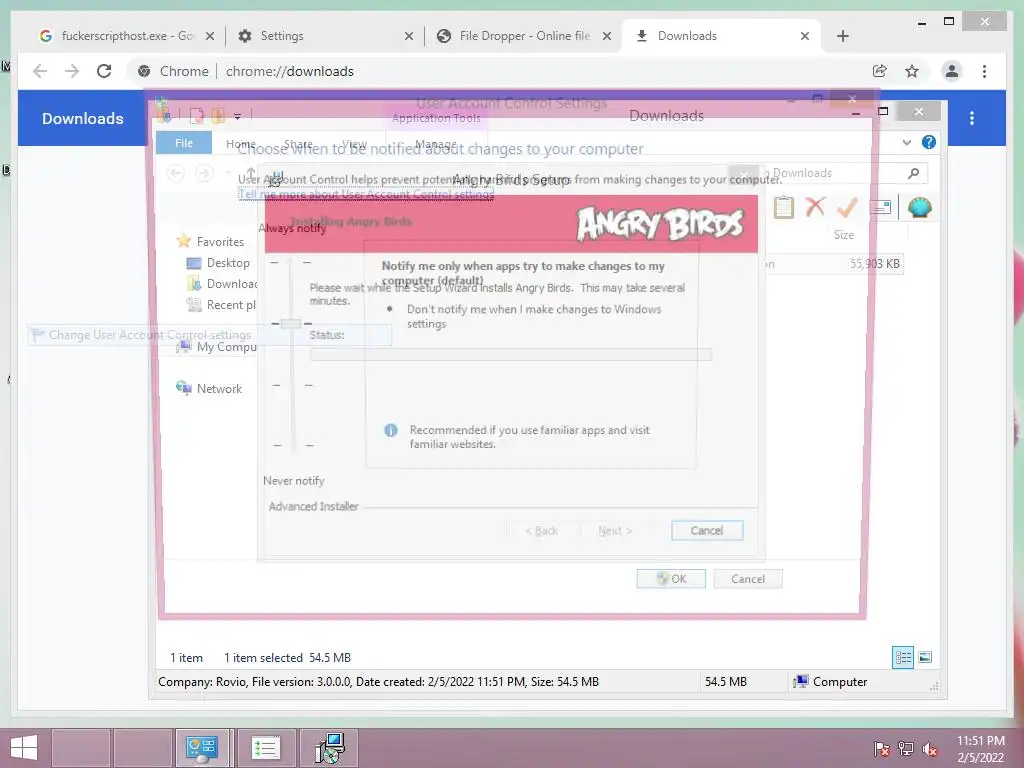This screenshot has height=768, width=1024.
Task: Open Chrome's three-dot main menu
Action: (x=984, y=71)
